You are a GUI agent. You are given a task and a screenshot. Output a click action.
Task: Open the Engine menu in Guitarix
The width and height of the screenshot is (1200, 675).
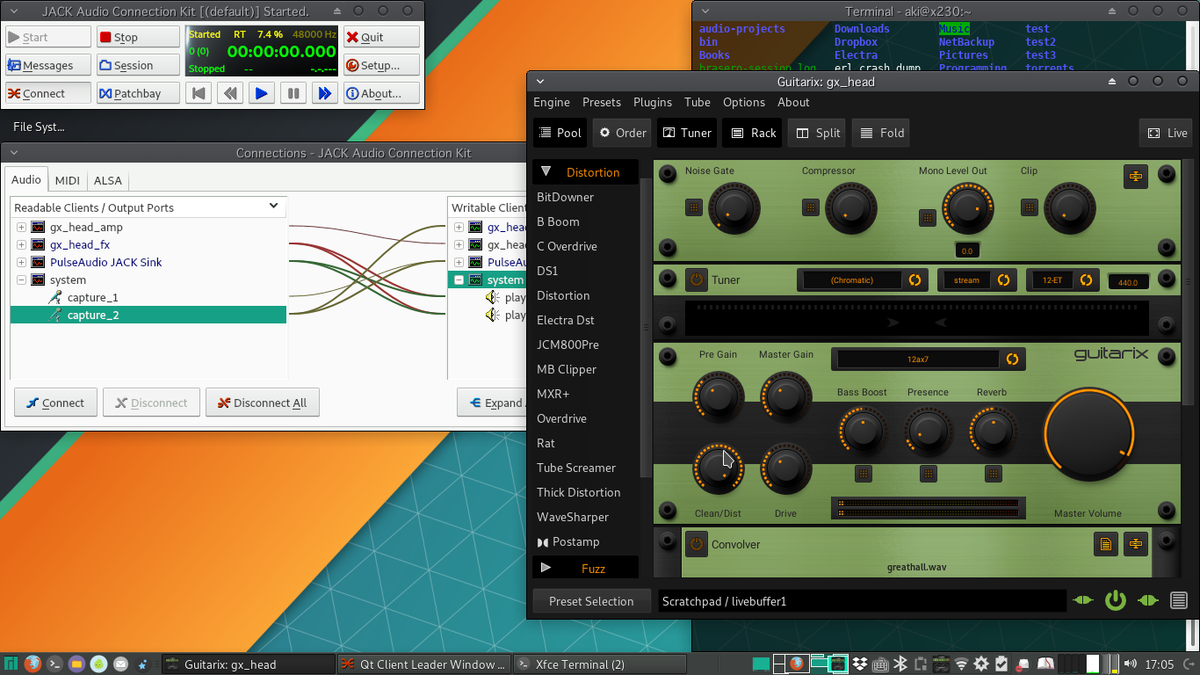pyautogui.click(x=551, y=102)
